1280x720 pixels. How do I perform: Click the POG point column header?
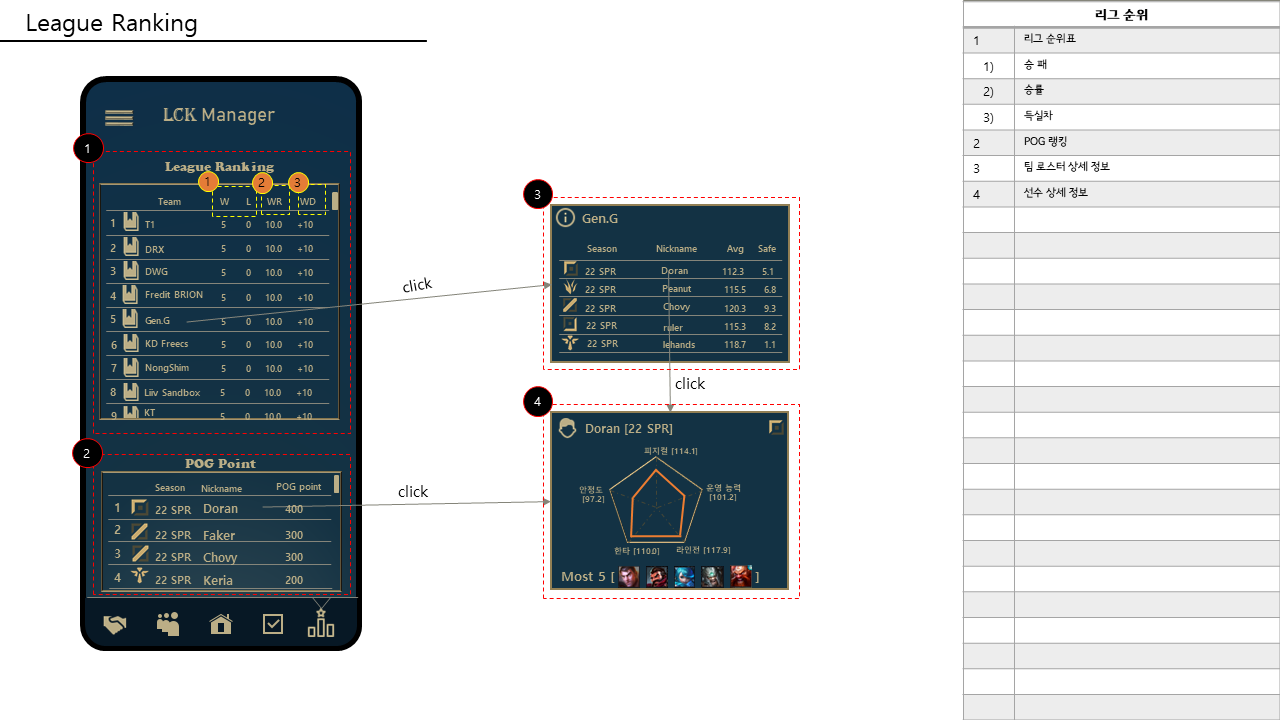tap(299, 487)
